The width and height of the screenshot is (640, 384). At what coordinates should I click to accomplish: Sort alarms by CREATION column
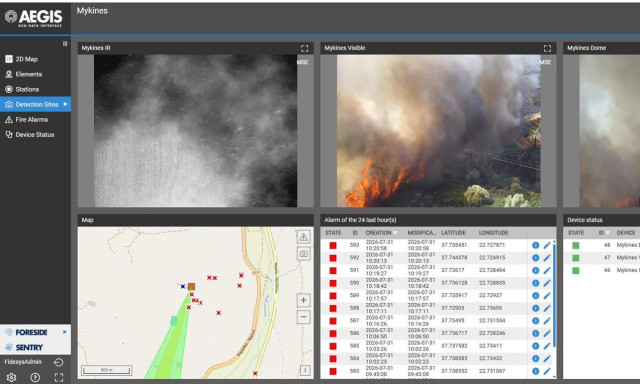click(x=378, y=233)
